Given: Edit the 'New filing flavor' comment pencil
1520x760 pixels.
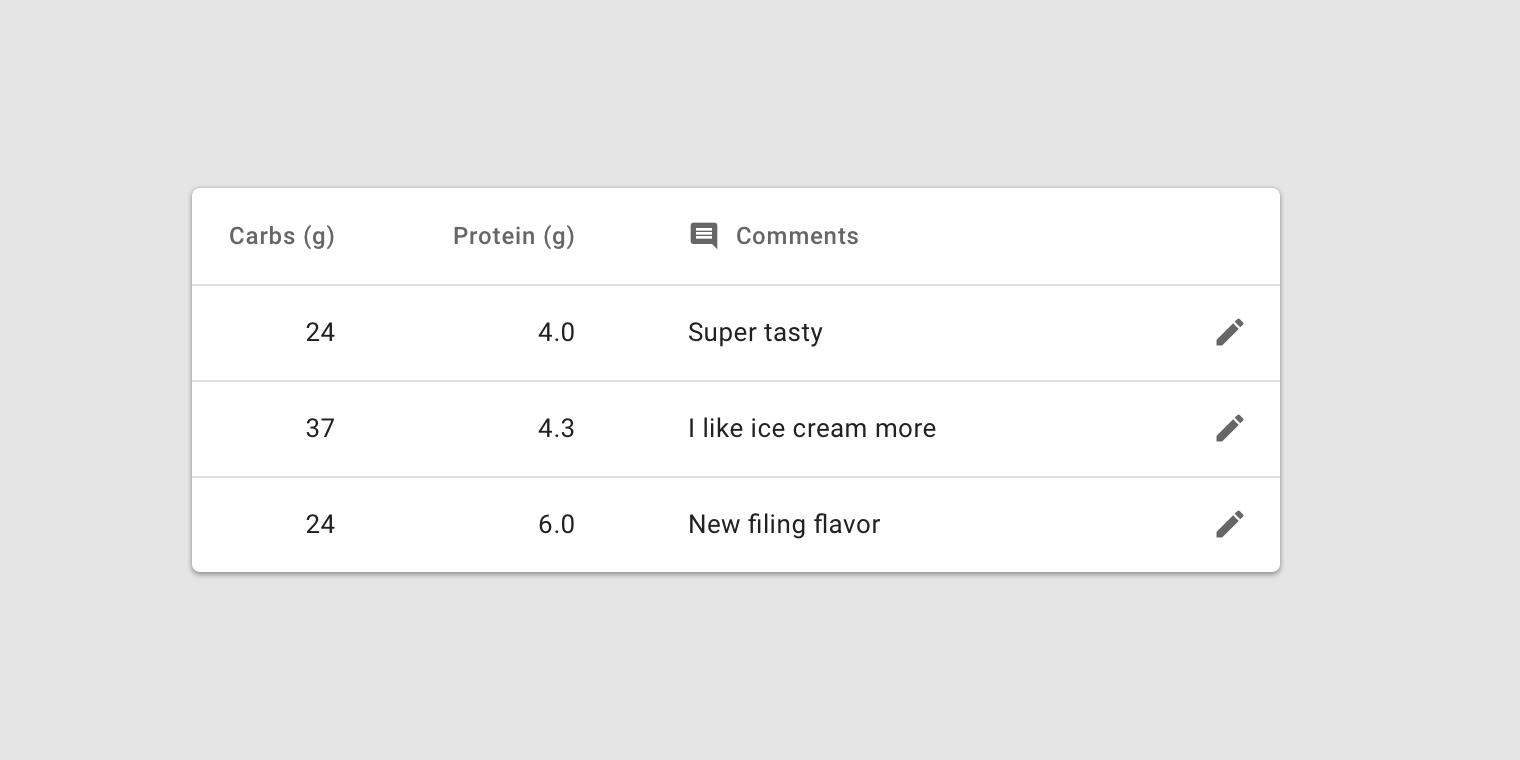Looking at the screenshot, I should coord(1230,524).
